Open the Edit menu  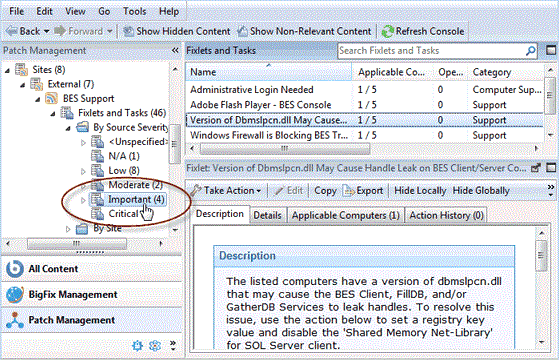click(44, 11)
